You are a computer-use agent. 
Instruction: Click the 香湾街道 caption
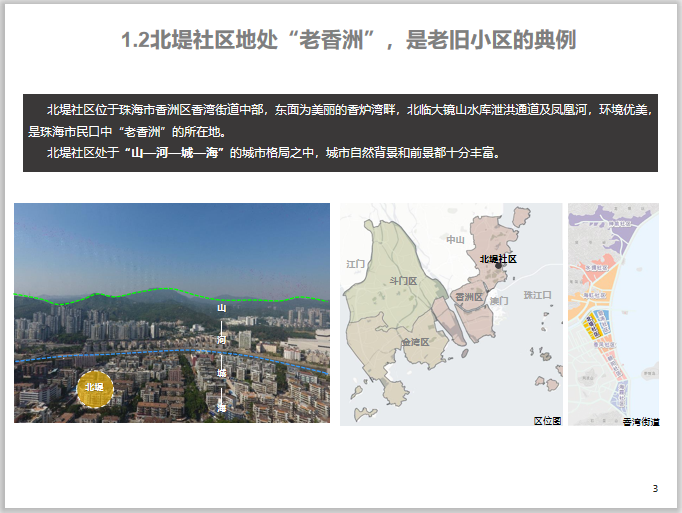(639, 422)
